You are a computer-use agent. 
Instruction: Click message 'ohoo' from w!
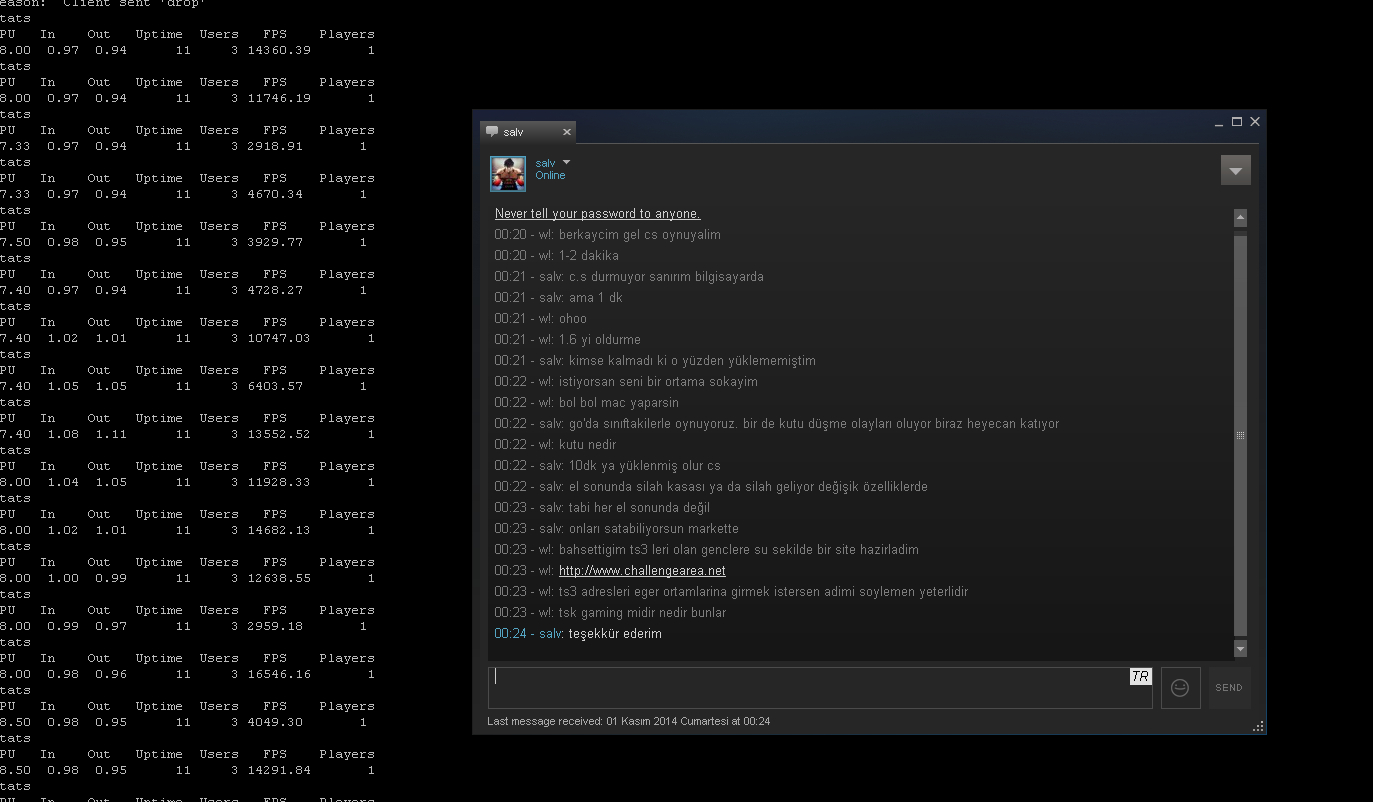point(573,319)
